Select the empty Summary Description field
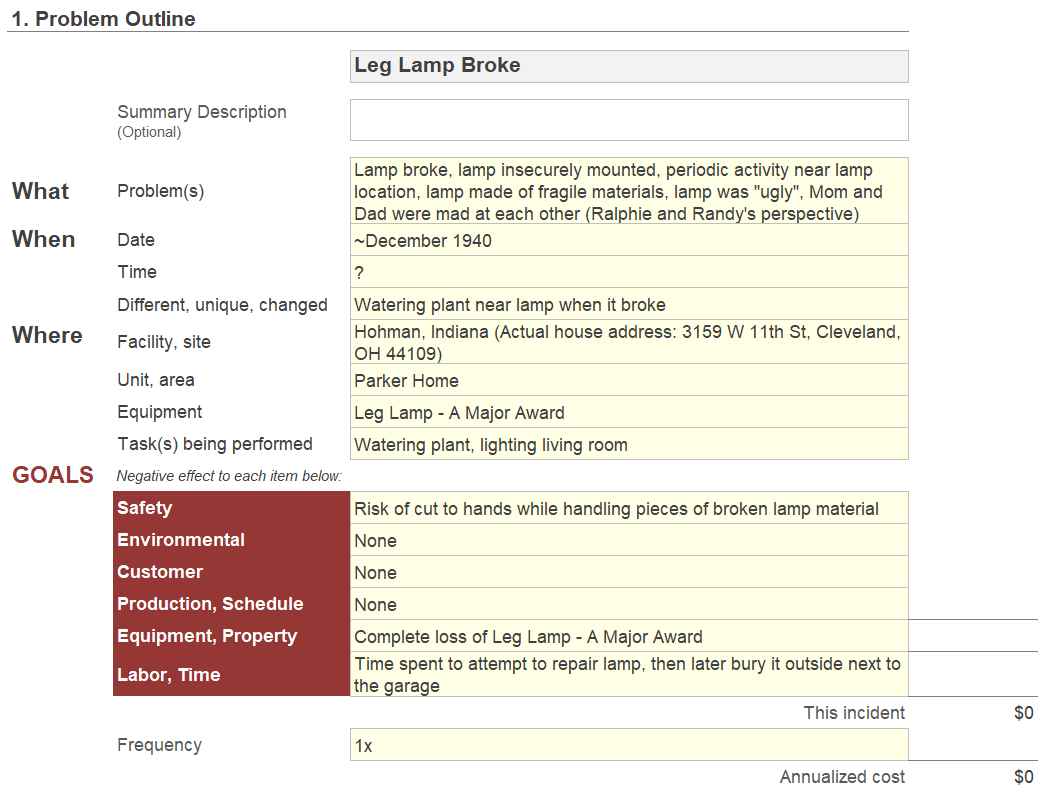 click(629, 120)
